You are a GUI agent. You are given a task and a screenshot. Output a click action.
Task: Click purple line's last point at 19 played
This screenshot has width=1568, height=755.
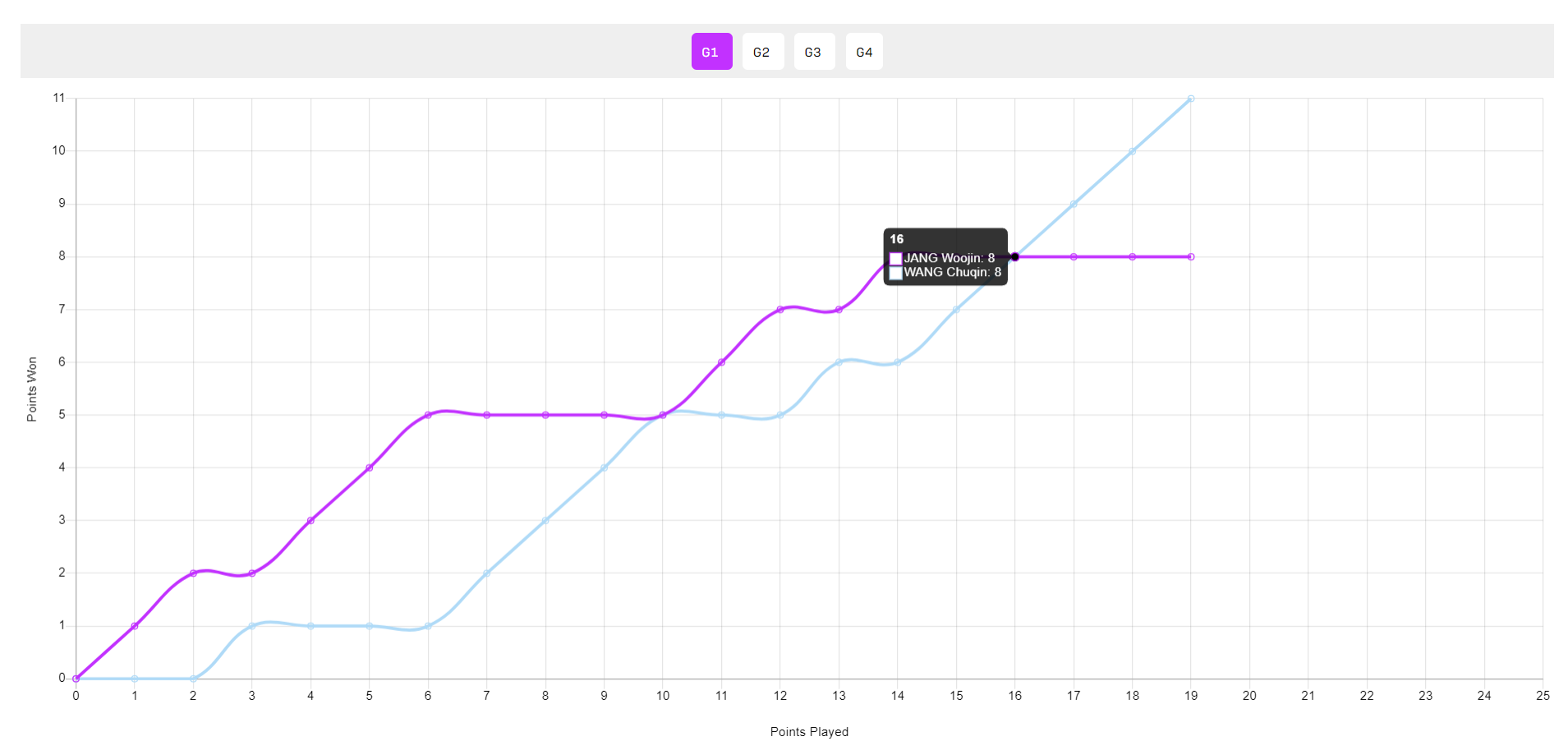click(1191, 257)
